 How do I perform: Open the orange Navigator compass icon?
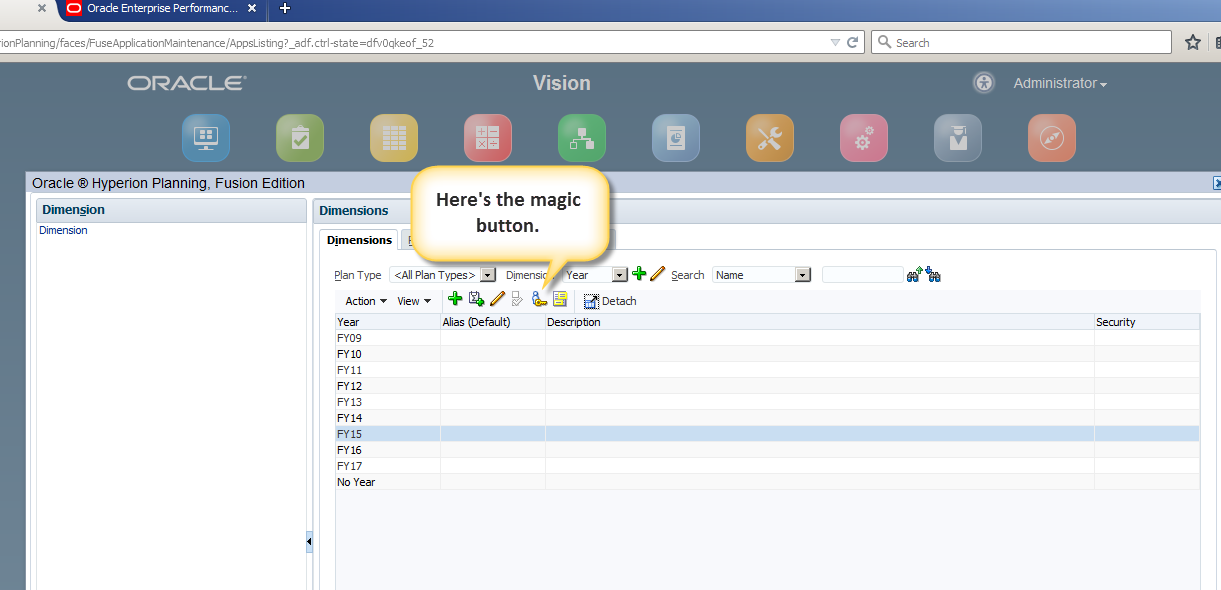coord(1052,138)
